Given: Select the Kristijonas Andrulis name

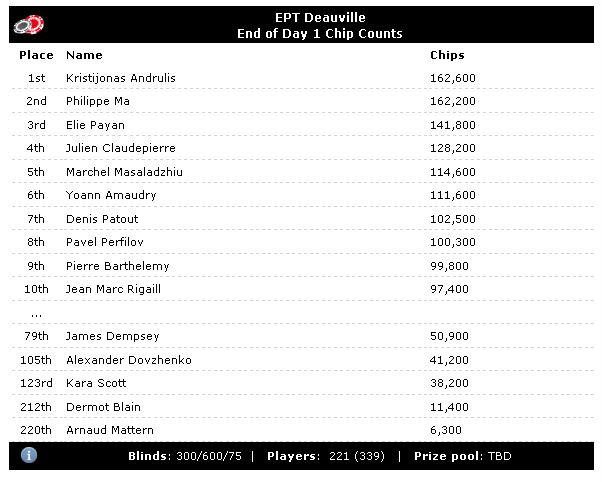Looking at the screenshot, I should [121, 78].
